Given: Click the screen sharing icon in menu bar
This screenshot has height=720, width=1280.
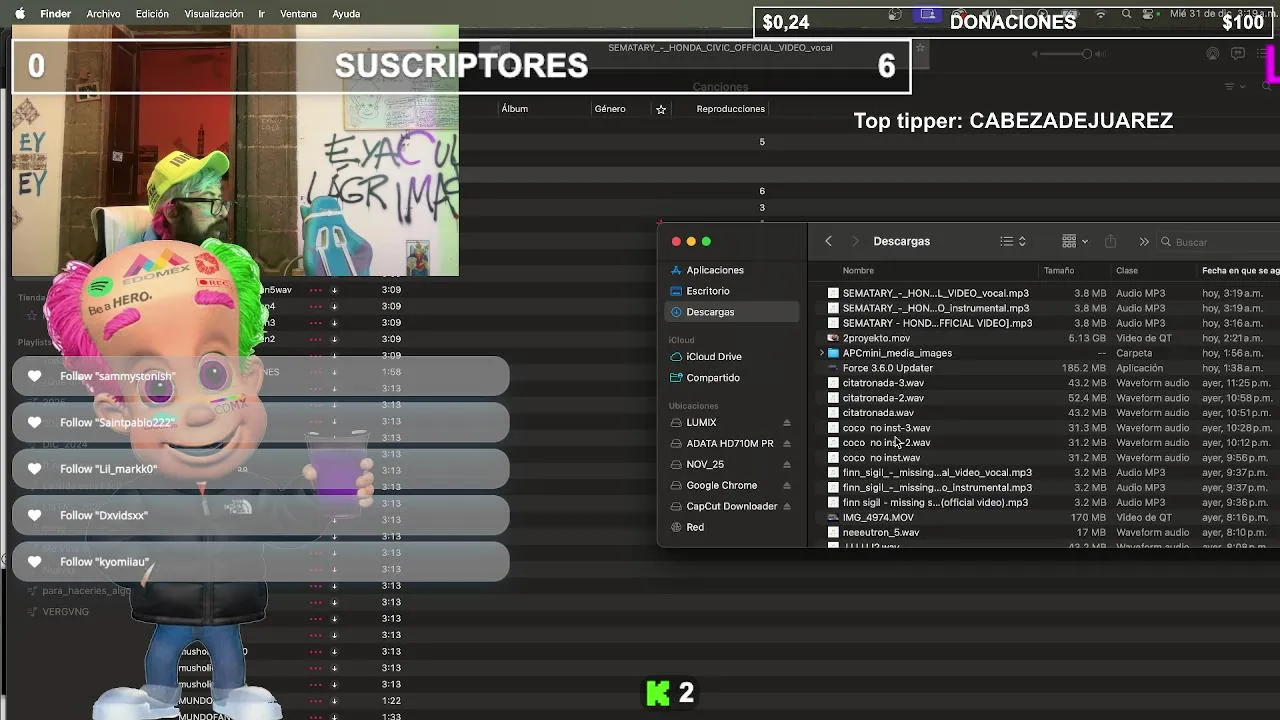Looking at the screenshot, I should [x=928, y=14].
